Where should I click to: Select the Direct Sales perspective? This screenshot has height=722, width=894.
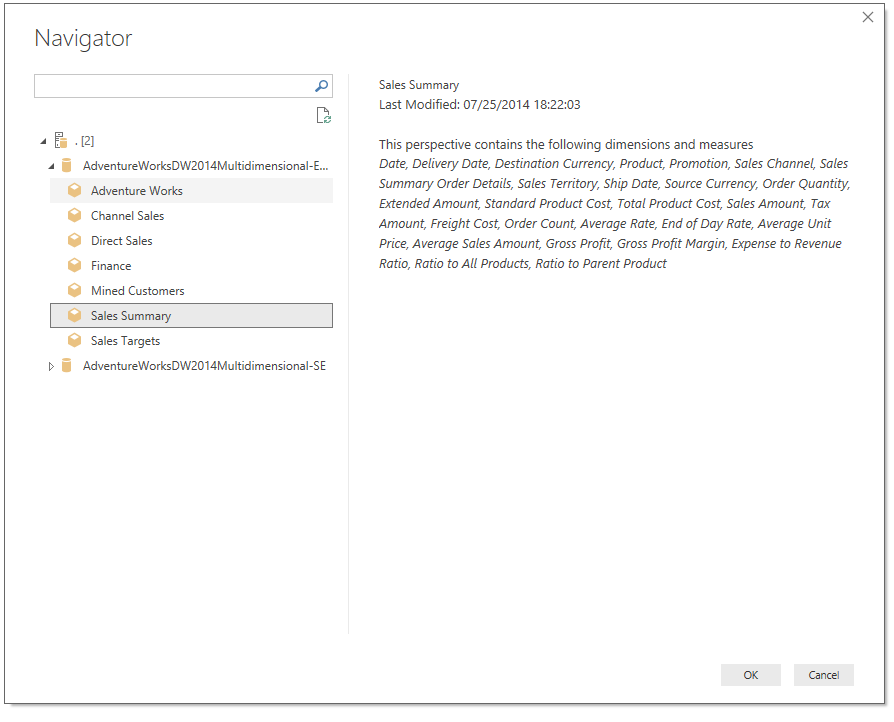pyautogui.click(x=191, y=241)
